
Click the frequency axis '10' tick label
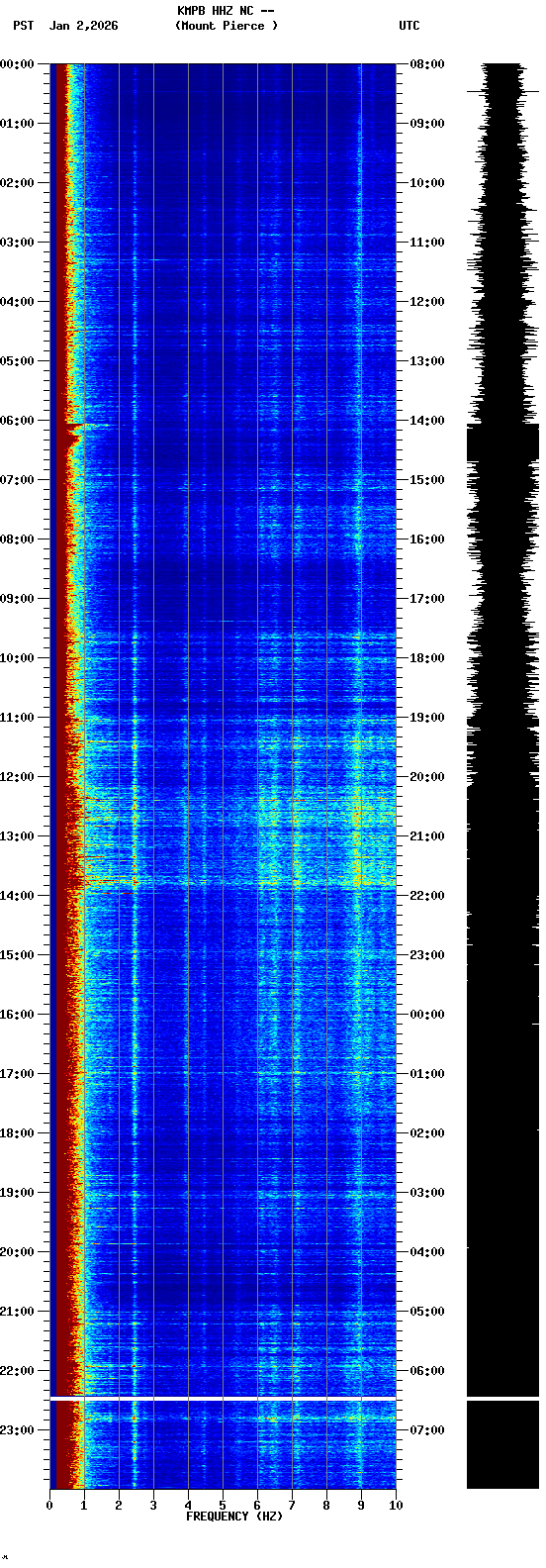[x=396, y=1506]
